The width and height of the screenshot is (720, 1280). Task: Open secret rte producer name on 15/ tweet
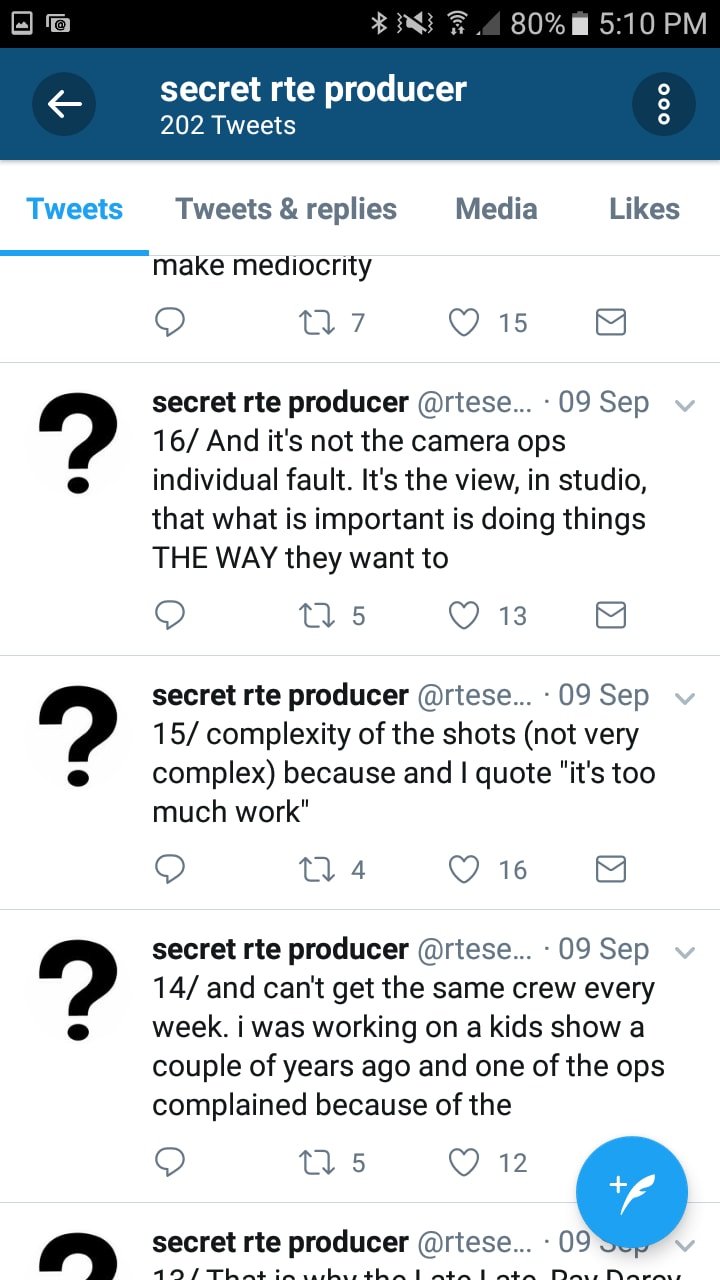tap(280, 695)
